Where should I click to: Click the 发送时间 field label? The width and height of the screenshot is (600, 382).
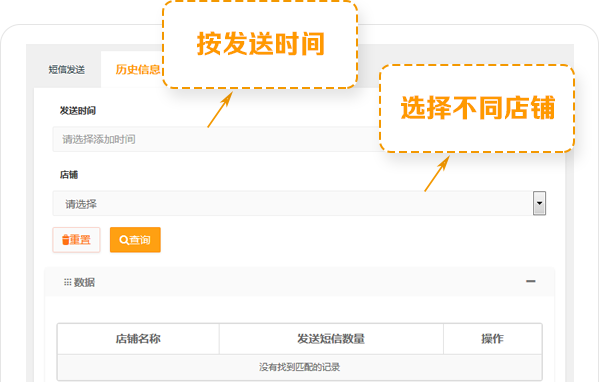(78, 111)
